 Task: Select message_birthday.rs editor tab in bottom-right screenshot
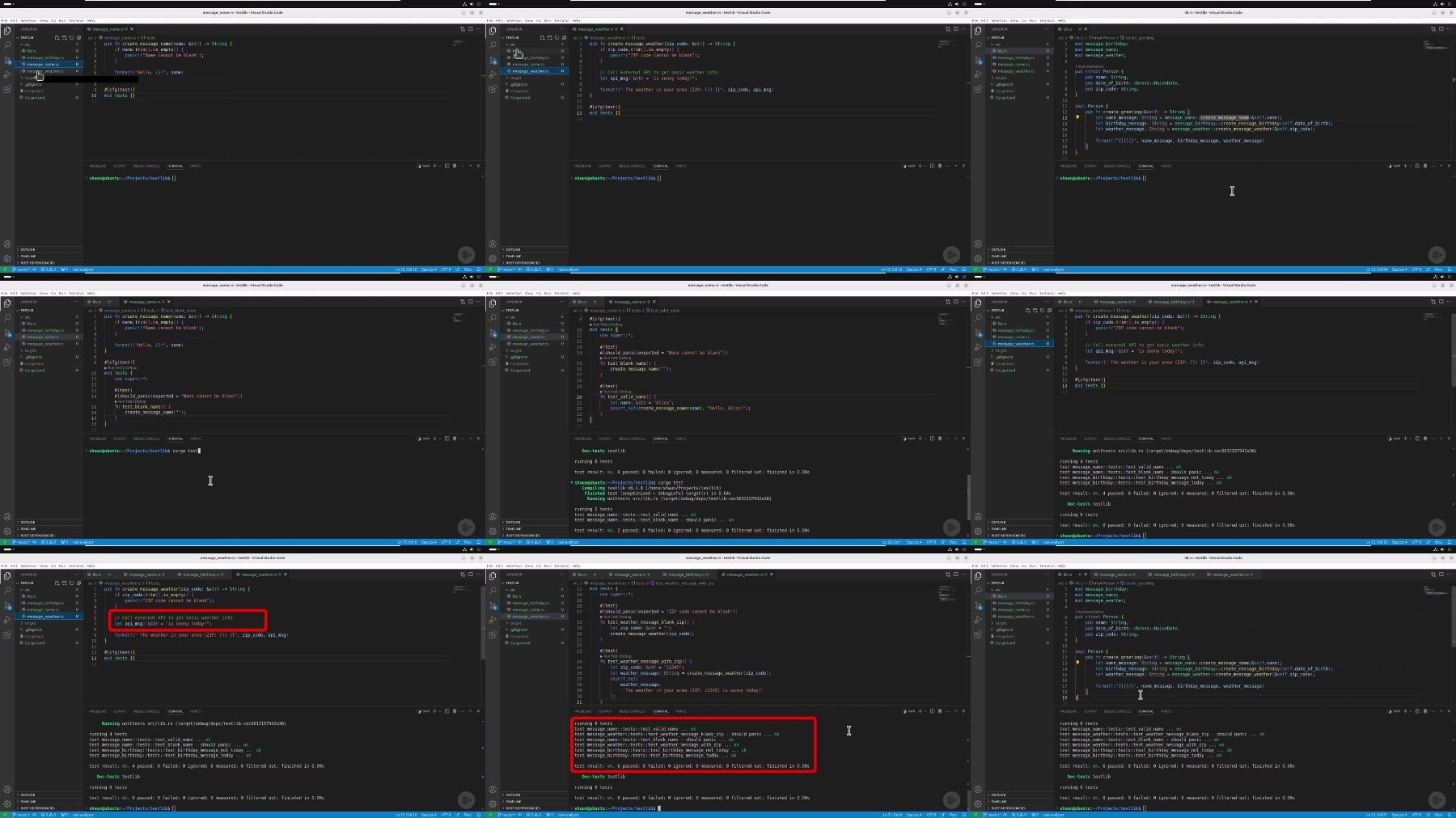(x=1173, y=574)
